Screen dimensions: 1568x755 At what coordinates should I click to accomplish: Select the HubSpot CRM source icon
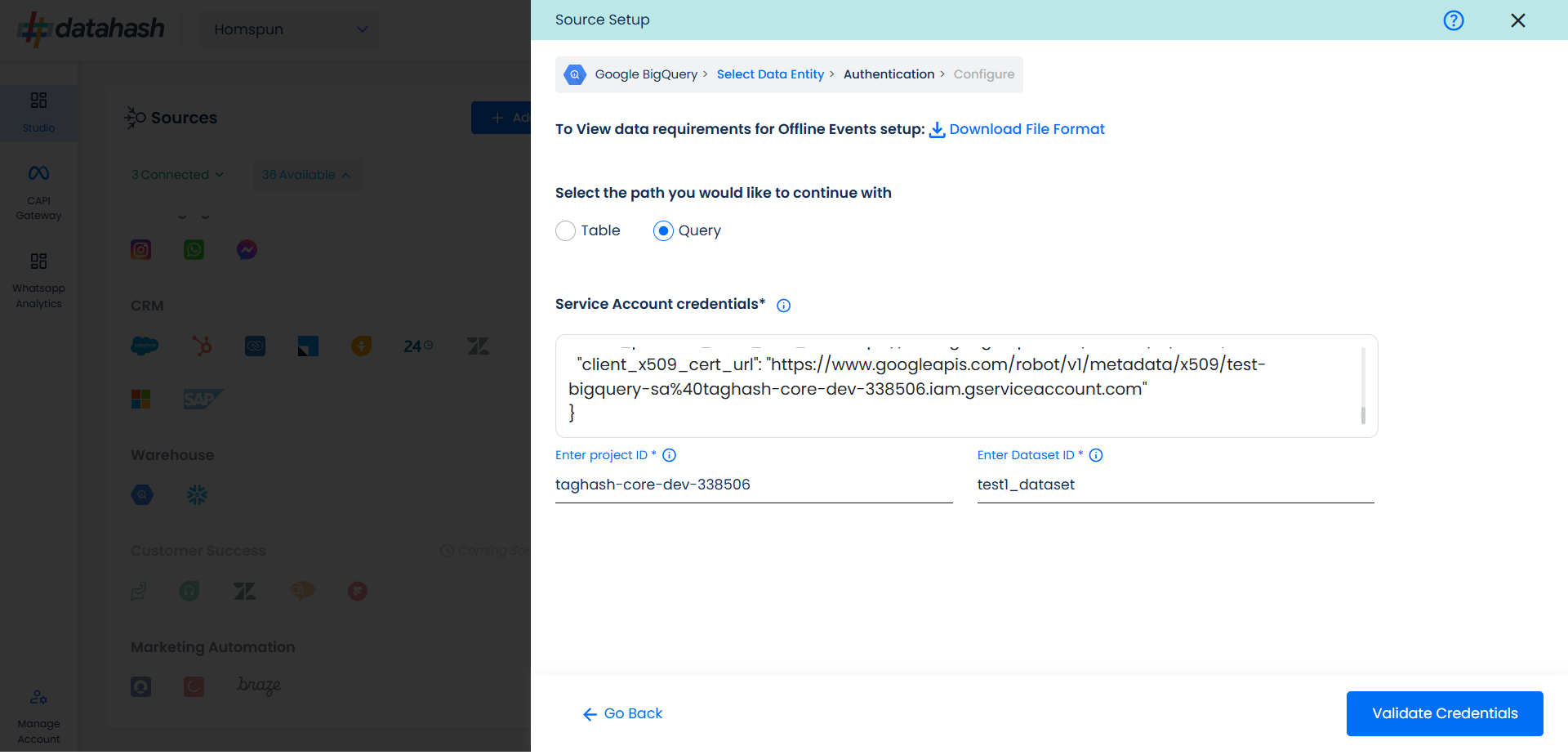click(202, 346)
